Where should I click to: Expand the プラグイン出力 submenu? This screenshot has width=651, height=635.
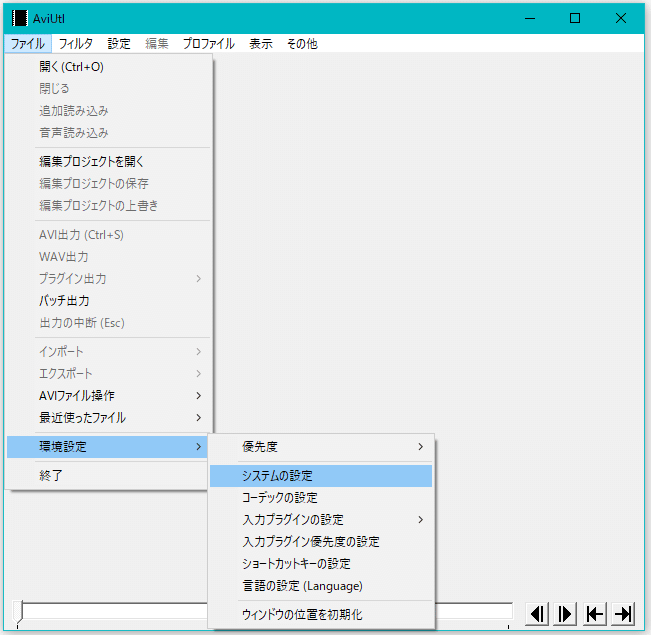coord(108,279)
